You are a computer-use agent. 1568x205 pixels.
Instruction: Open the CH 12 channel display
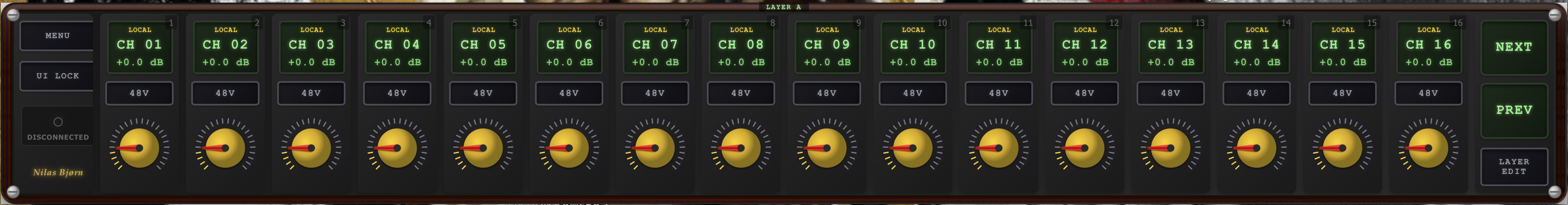pos(1085,47)
